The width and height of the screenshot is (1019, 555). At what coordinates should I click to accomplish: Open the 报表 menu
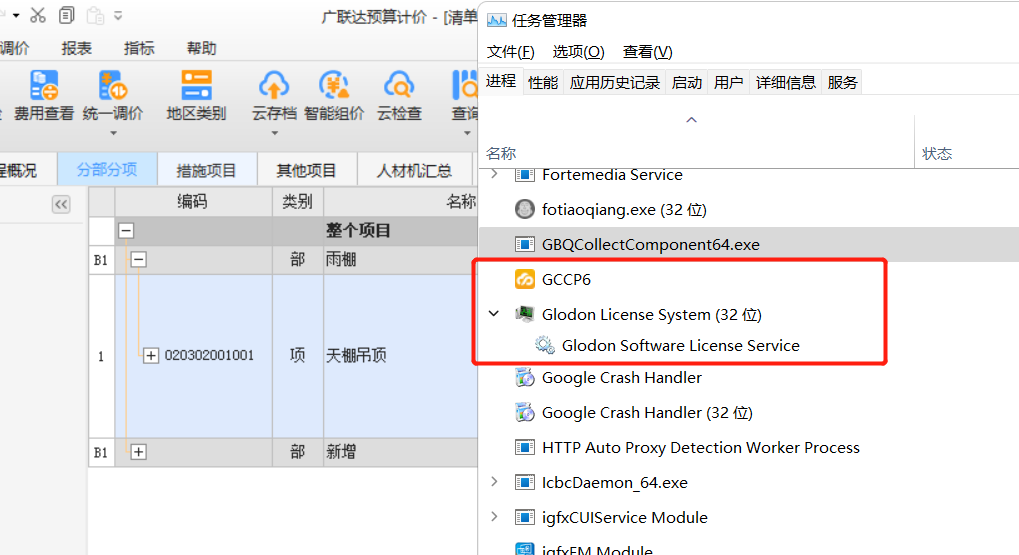[77, 48]
